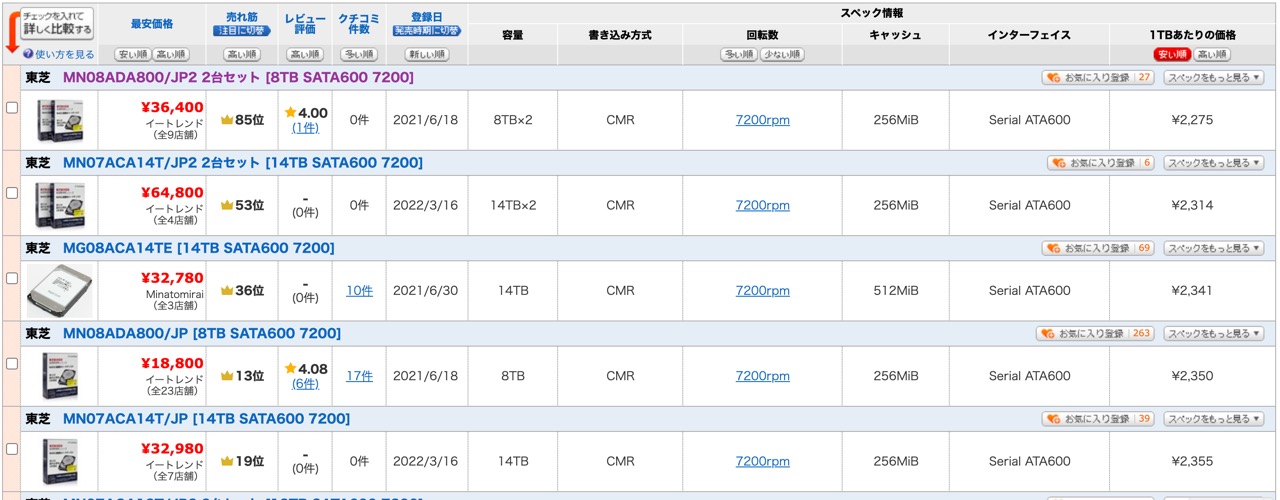Click the ¥64,800 lowest price
1280x500 pixels.
[173, 192]
